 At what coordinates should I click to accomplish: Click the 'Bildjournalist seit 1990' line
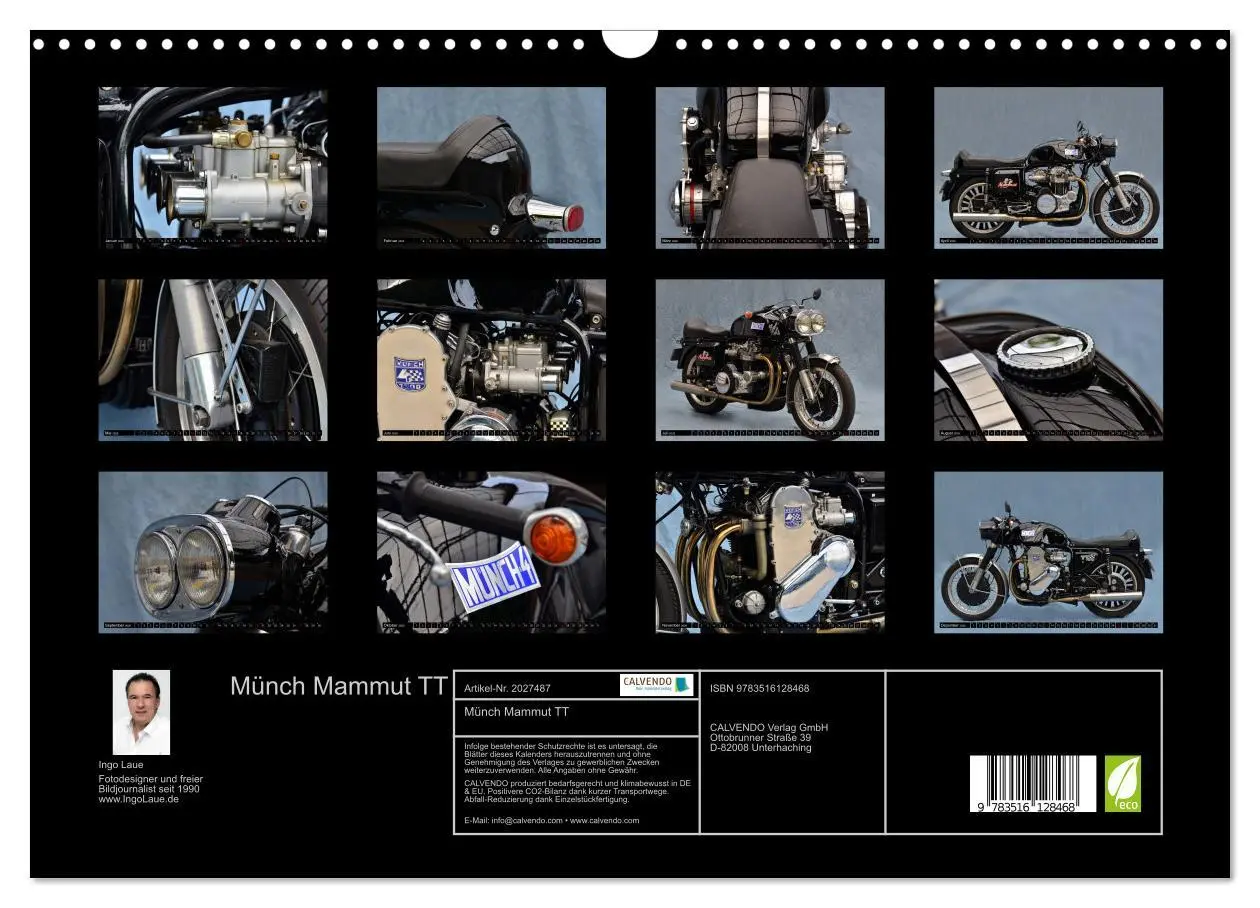149,789
